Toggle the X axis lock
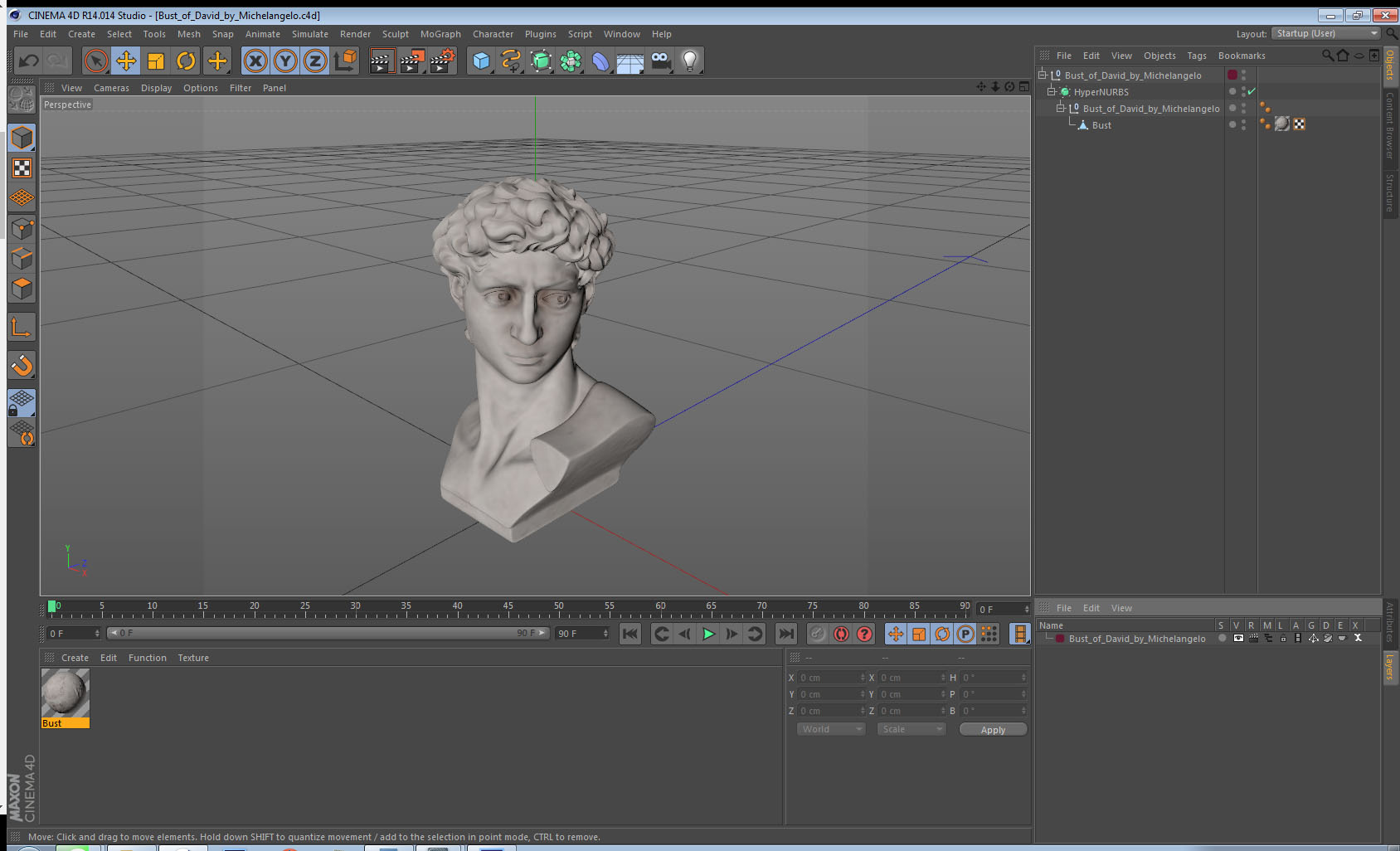Screen dimensions: 1400x851 pos(255,61)
